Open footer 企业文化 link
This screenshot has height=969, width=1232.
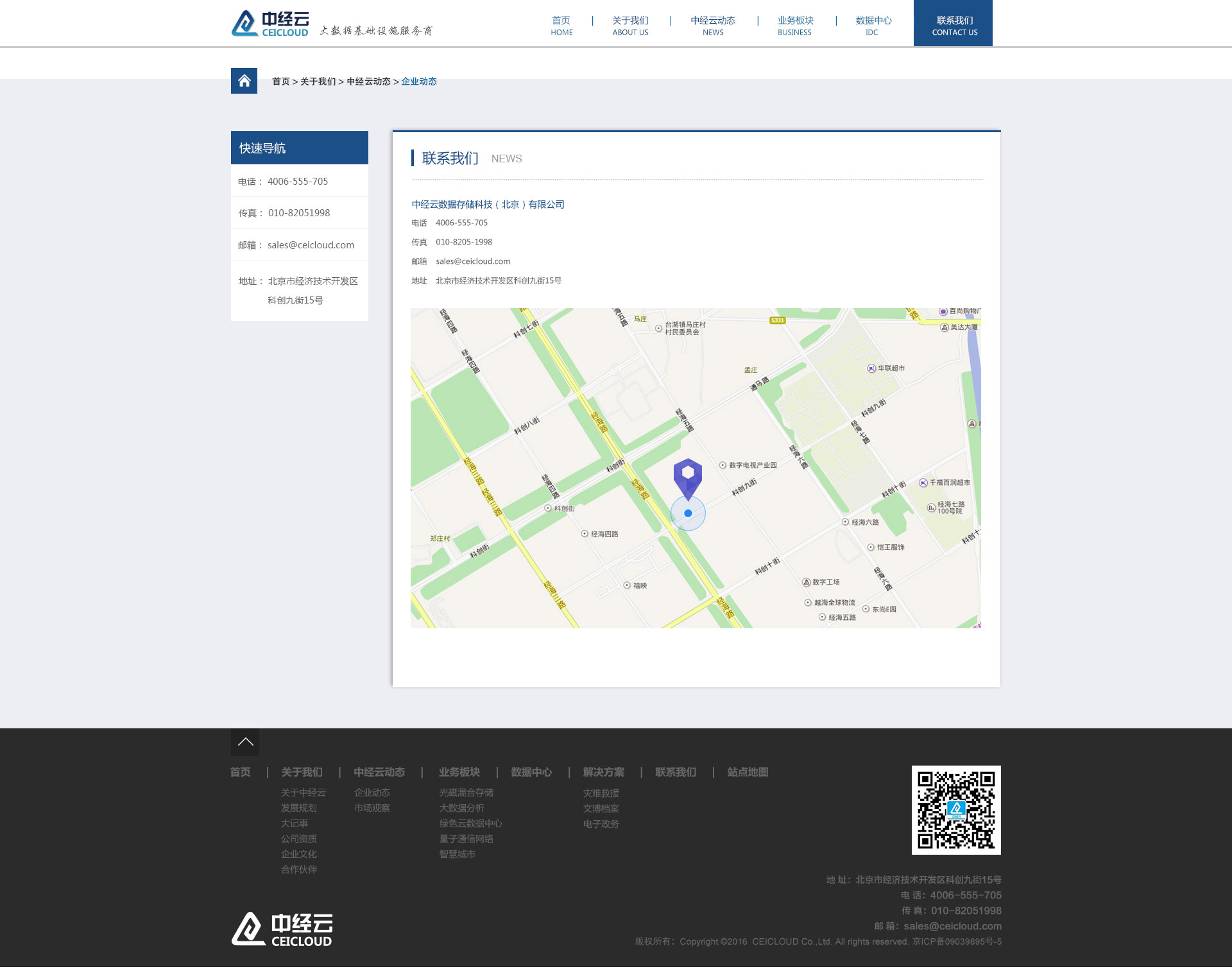pos(299,855)
